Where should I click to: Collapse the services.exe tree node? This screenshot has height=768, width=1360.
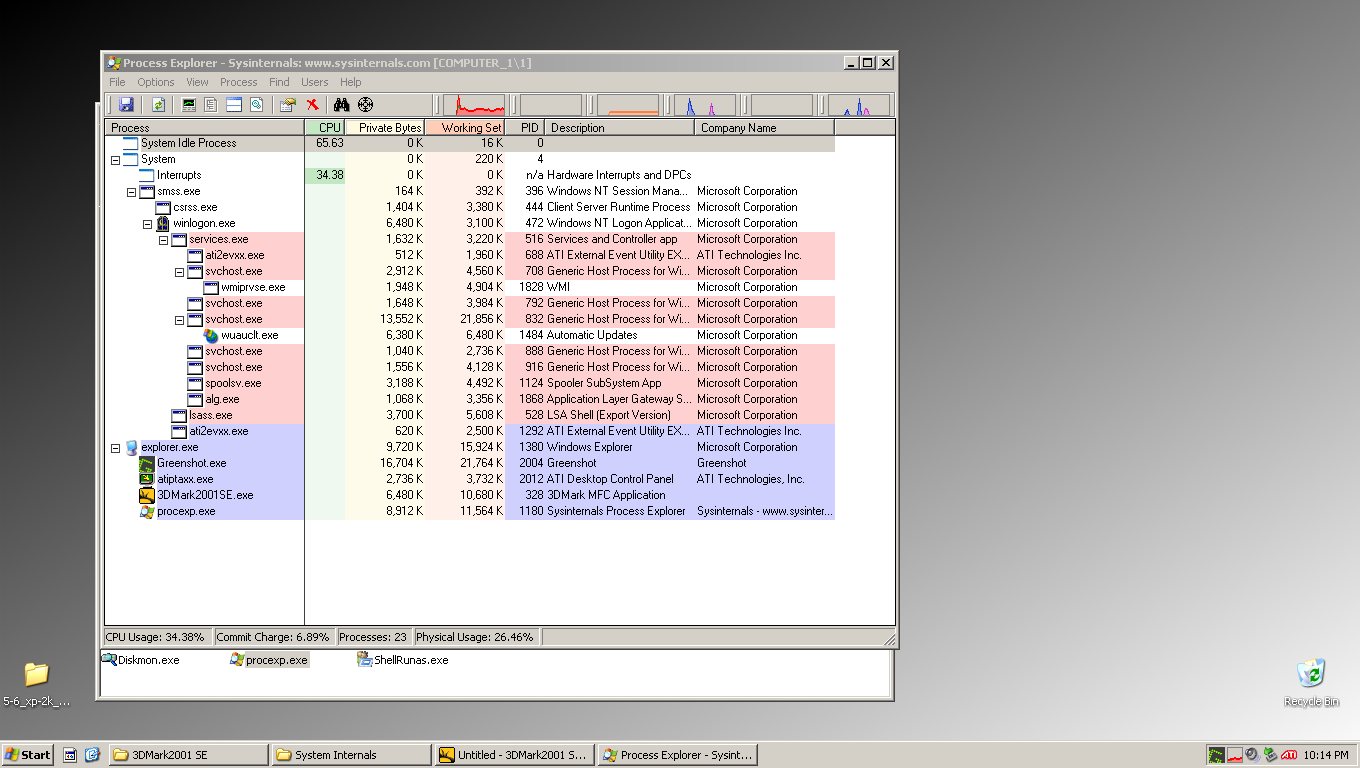[x=163, y=239]
